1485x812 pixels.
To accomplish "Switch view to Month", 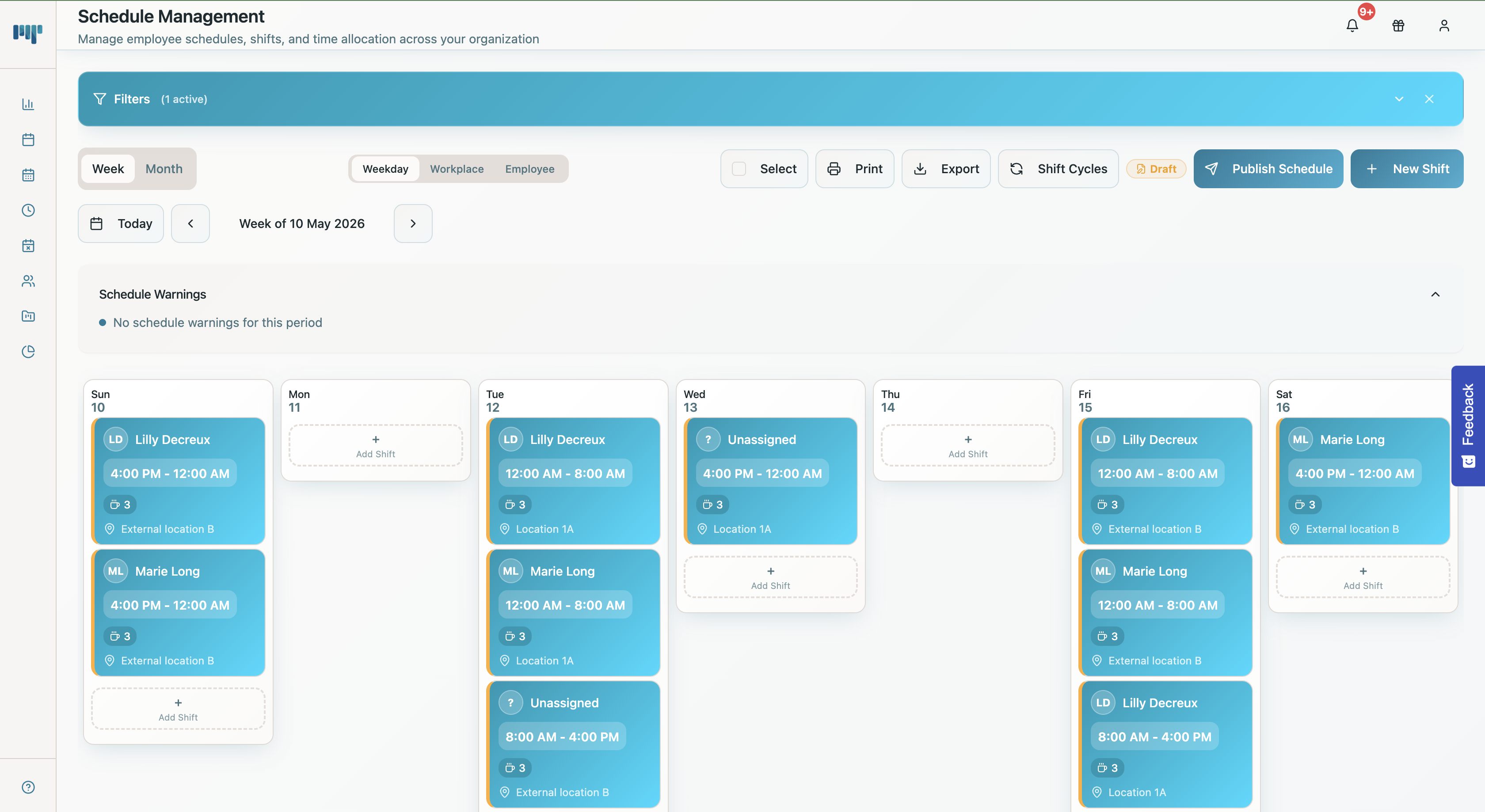I will [164, 169].
